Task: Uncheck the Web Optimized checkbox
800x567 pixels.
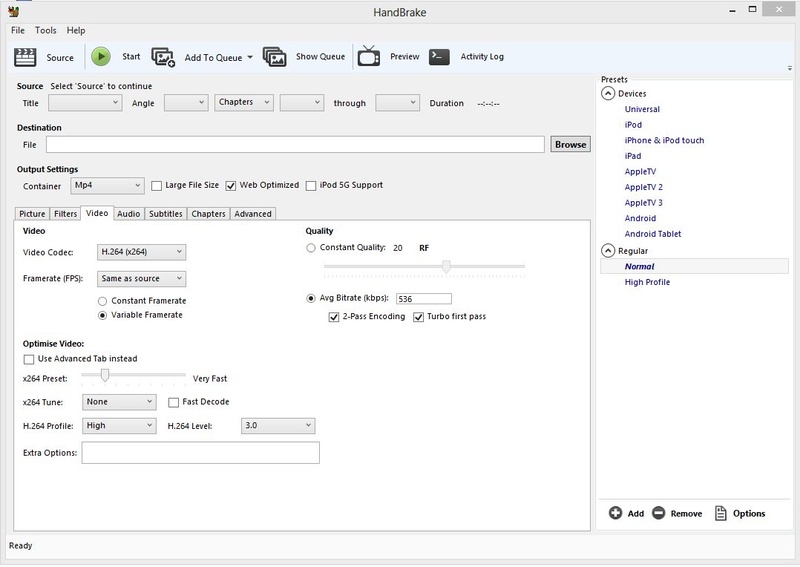Action: point(231,185)
